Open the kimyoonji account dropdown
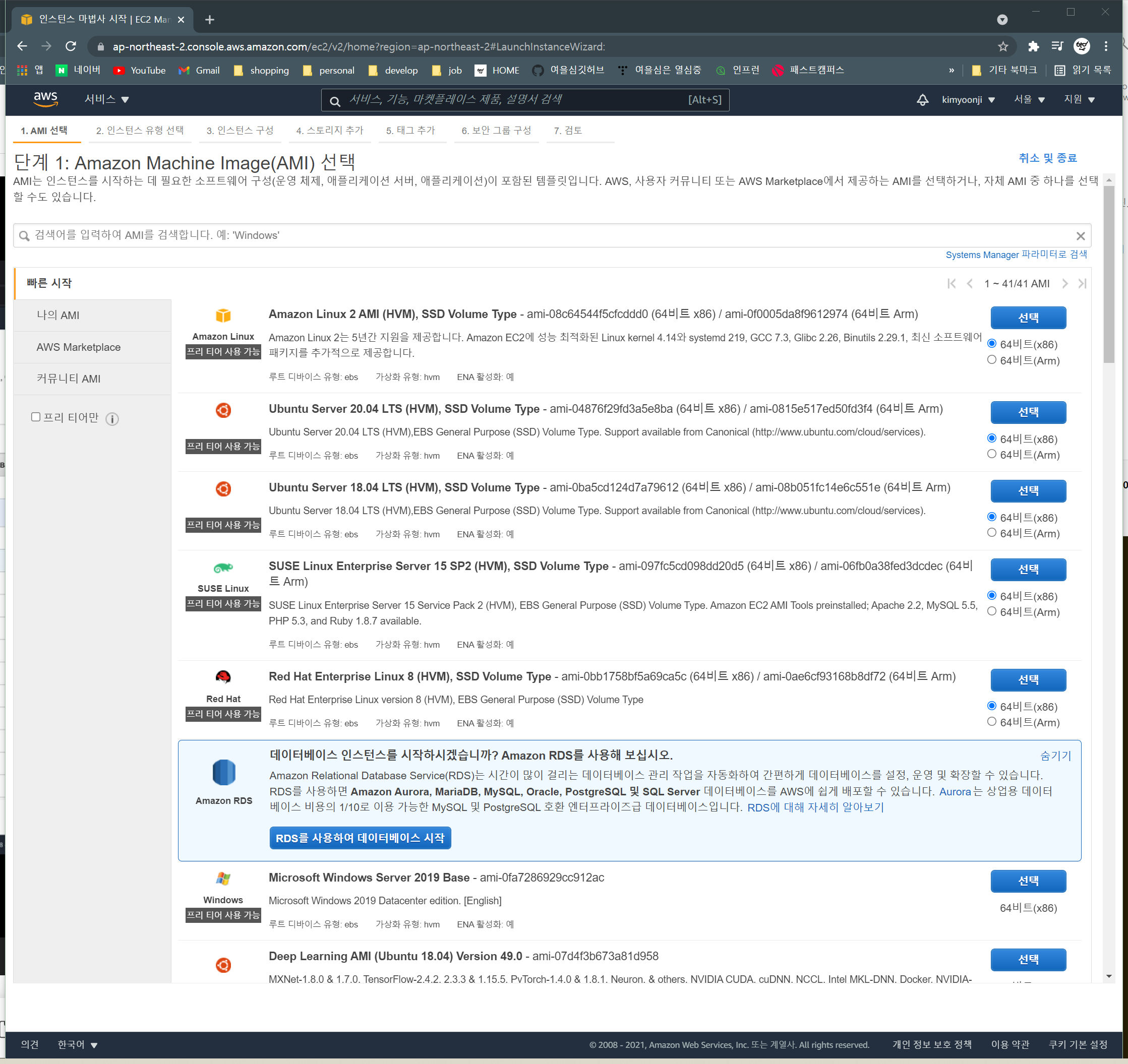Screen dimensions: 1128x1064 coord(968,100)
